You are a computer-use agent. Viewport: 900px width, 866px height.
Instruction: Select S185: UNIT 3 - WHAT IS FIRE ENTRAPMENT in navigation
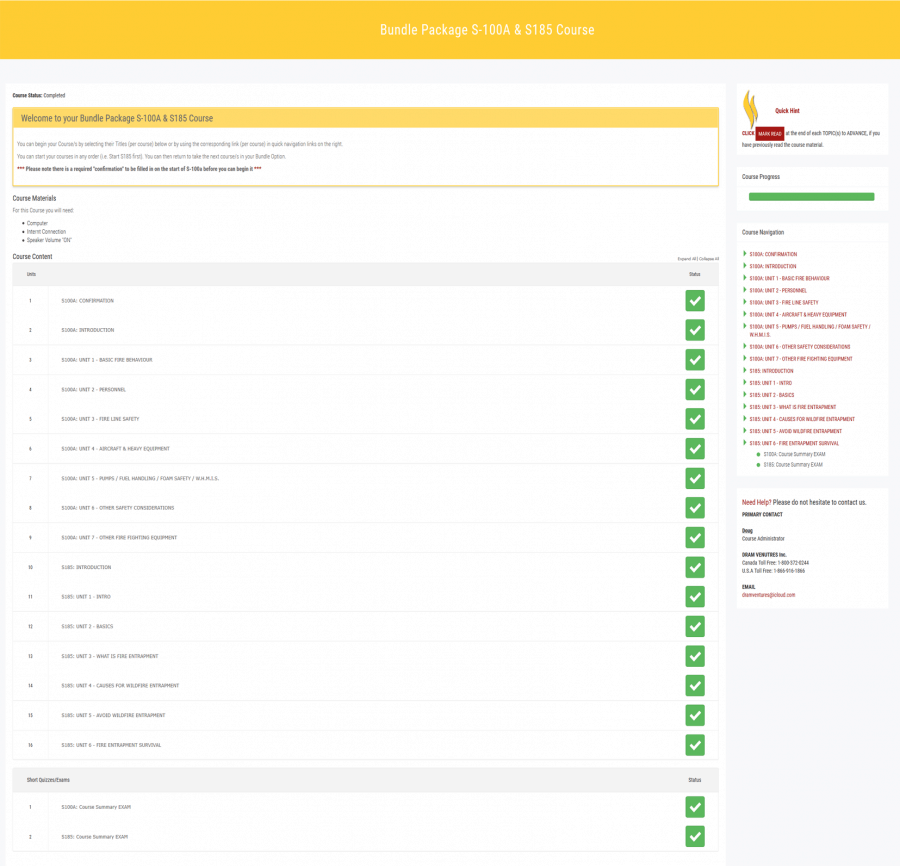tap(794, 405)
